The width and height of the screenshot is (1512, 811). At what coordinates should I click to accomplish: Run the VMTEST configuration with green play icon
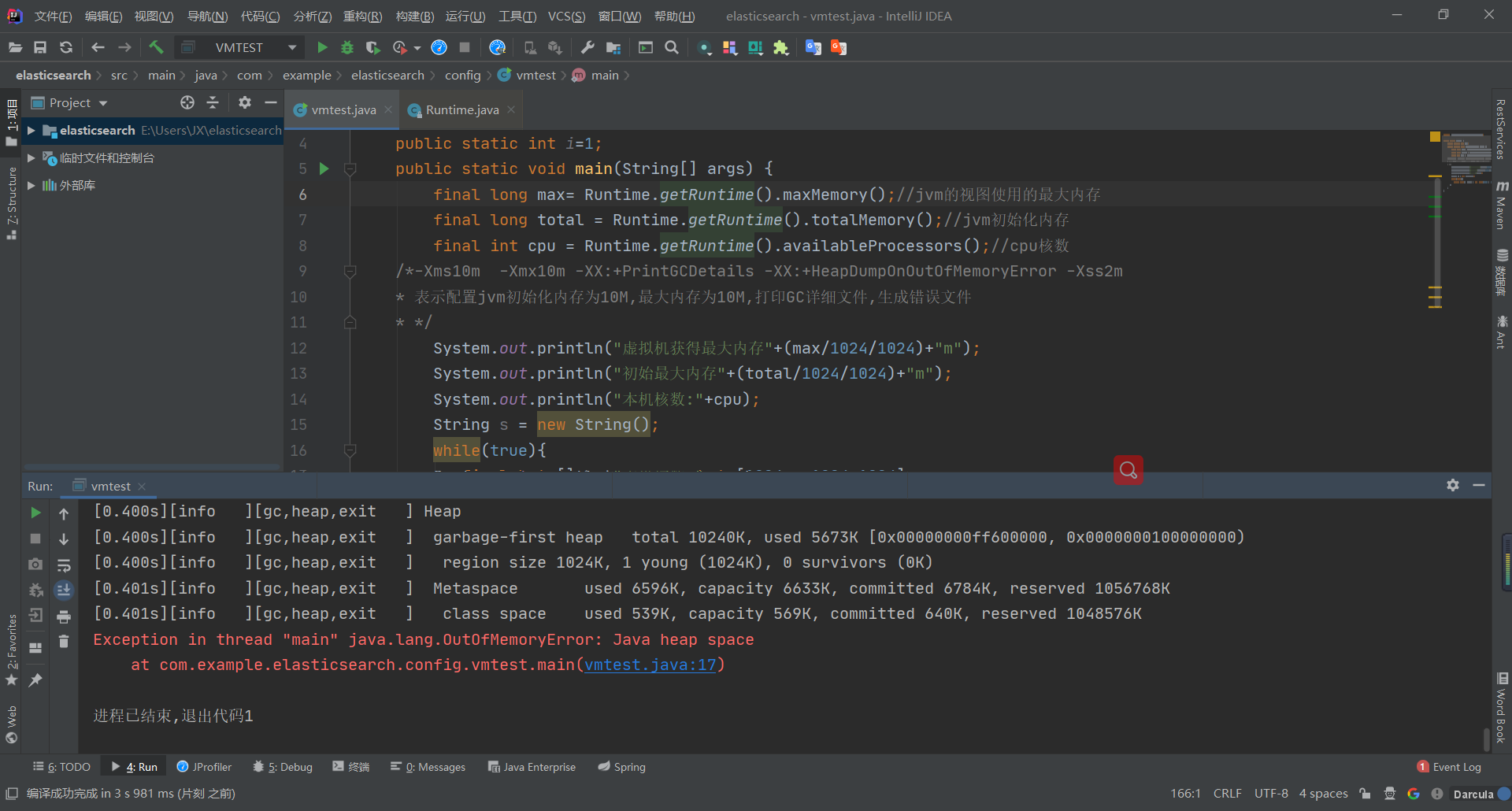click(x=322, y=47)
